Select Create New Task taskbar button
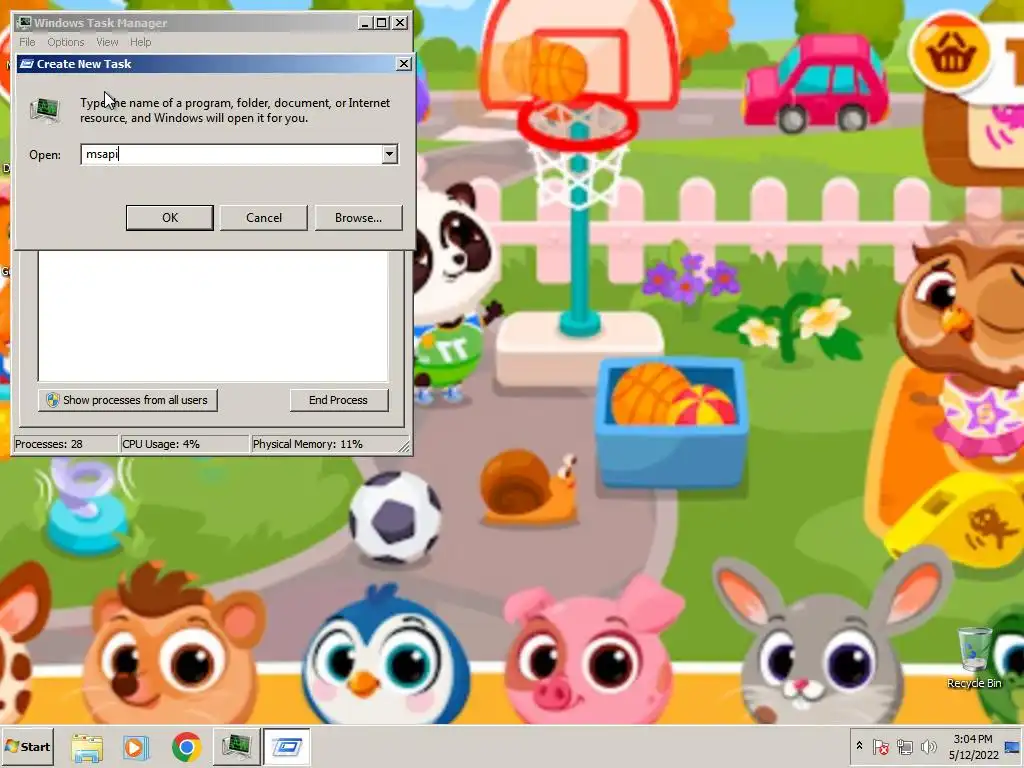Screen dimensions: 1024x768 [x=287, y=746]
